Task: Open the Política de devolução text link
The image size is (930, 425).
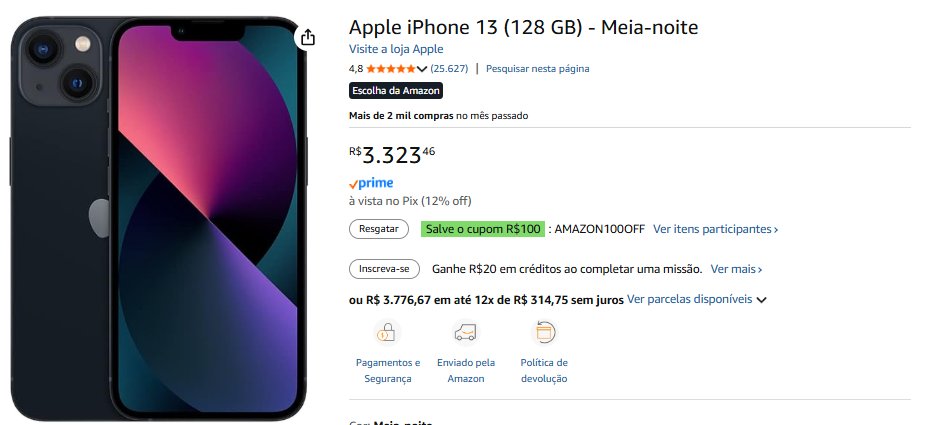Action: (x=544, y=370)
